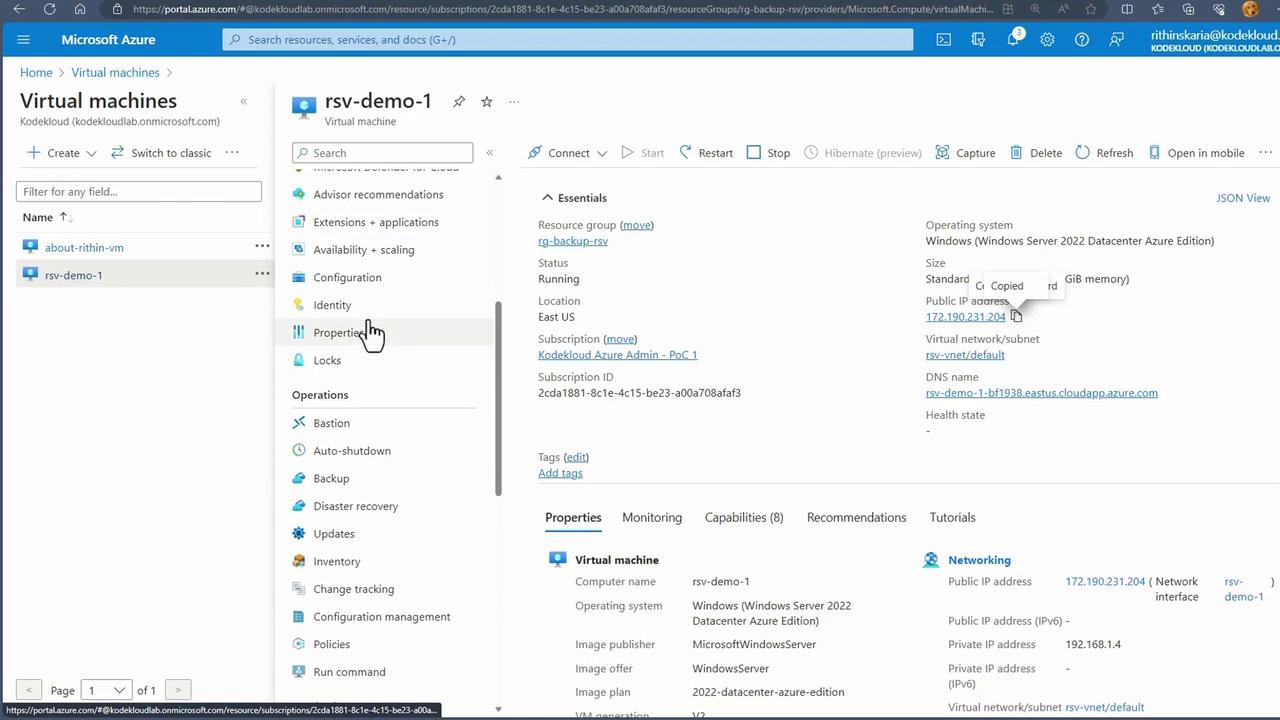Open the feedback icon in the Azure header
Image resolution: width=1280 pixels, height=720 pixels.
pyautogui.click(x=1116, y=40)
